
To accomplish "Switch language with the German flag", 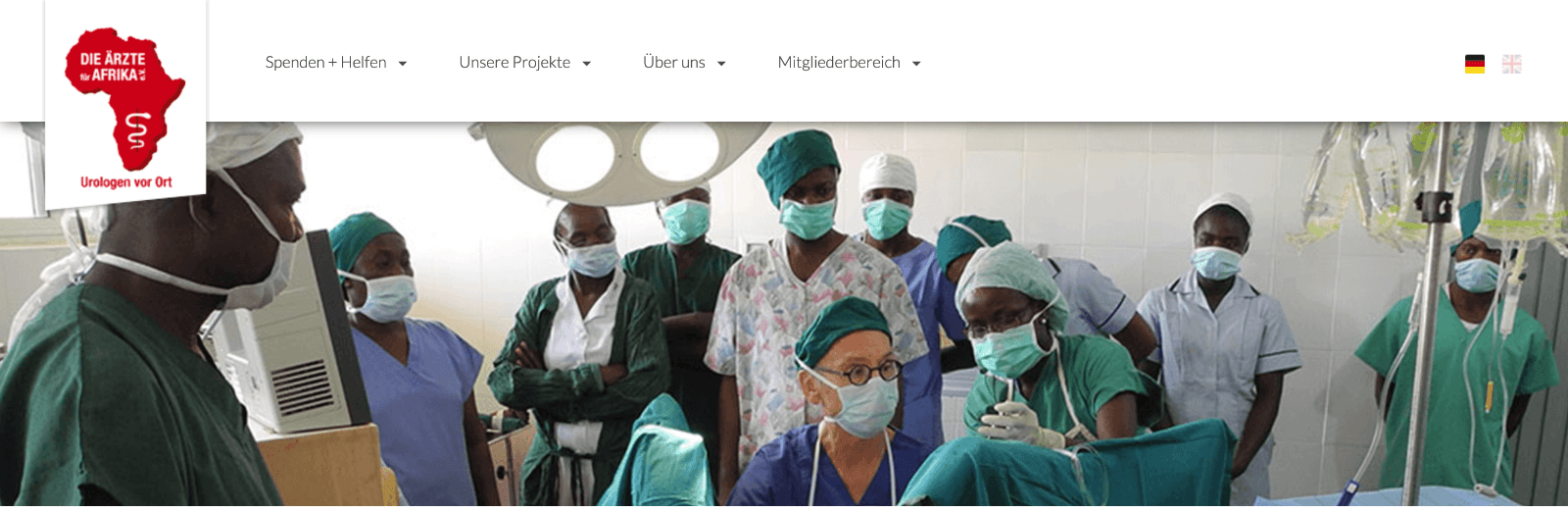I will click(x=1475, y=64).
